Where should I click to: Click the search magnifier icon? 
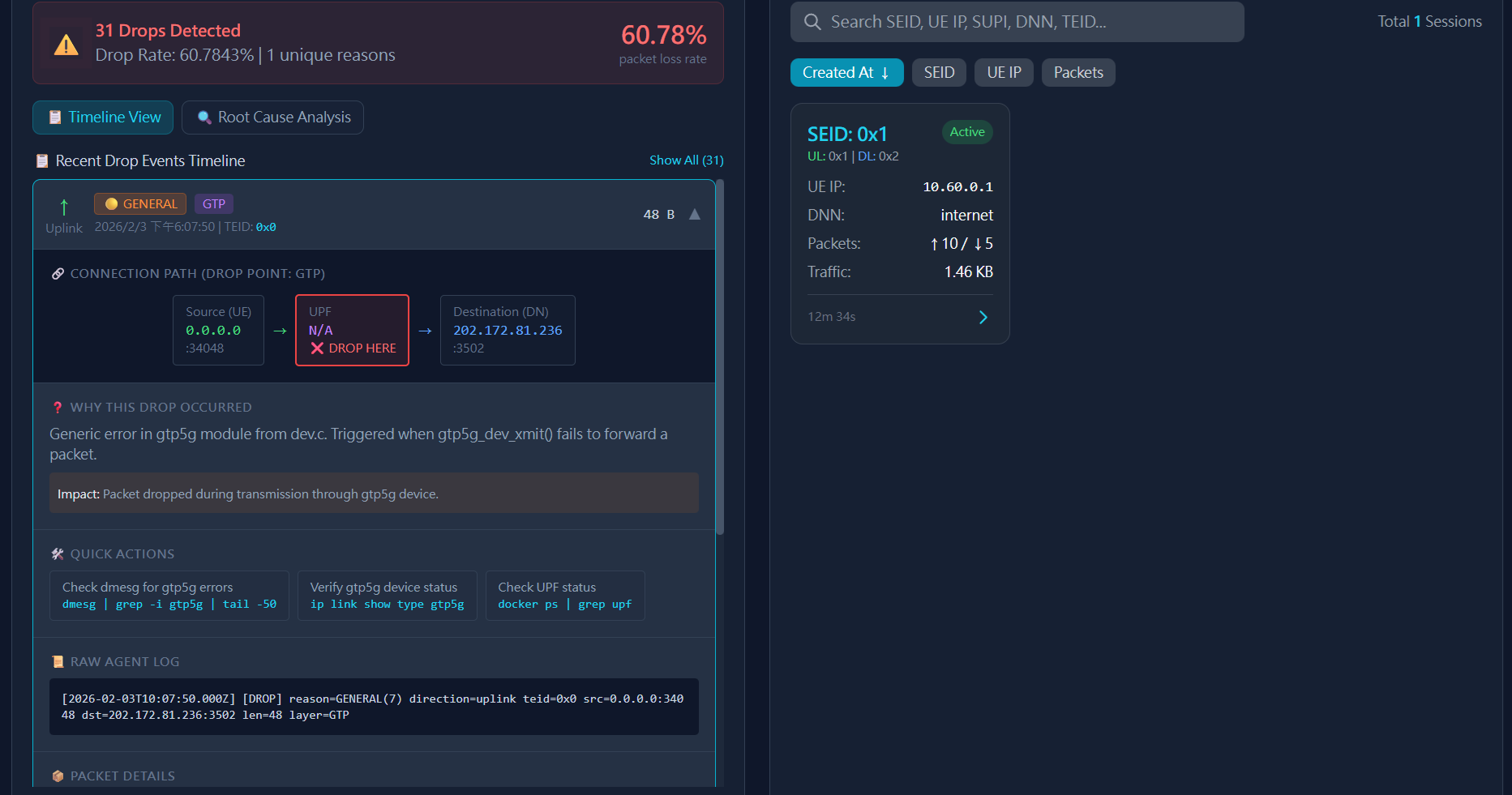(x=812, y=22)
